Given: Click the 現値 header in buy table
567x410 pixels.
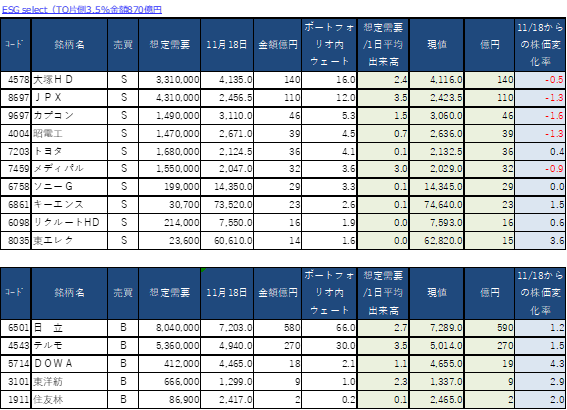Looking at the screenshot, I should click(437, 293).
